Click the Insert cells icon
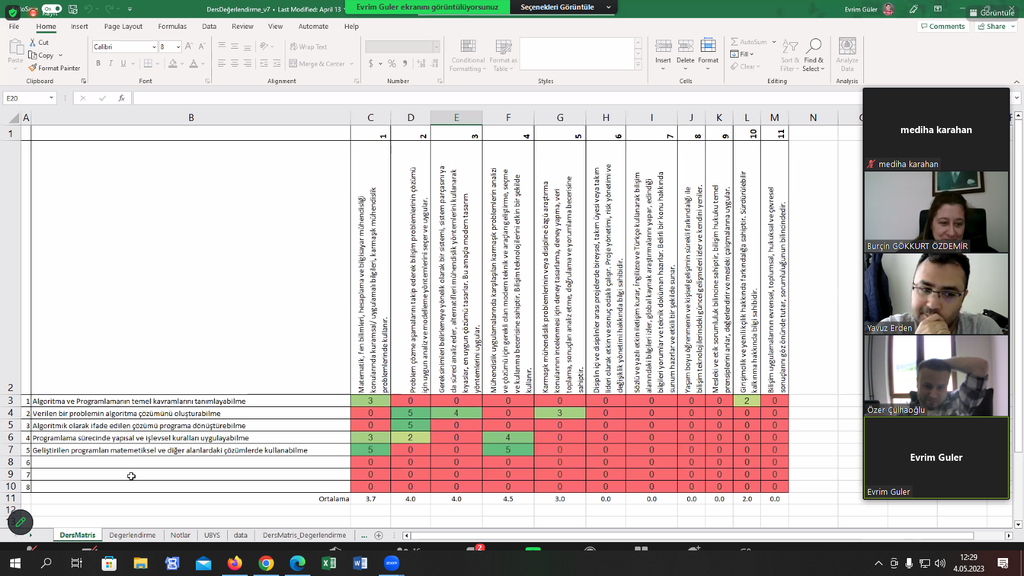This screenshot has height=576, width=1024. tap(663, 46)
